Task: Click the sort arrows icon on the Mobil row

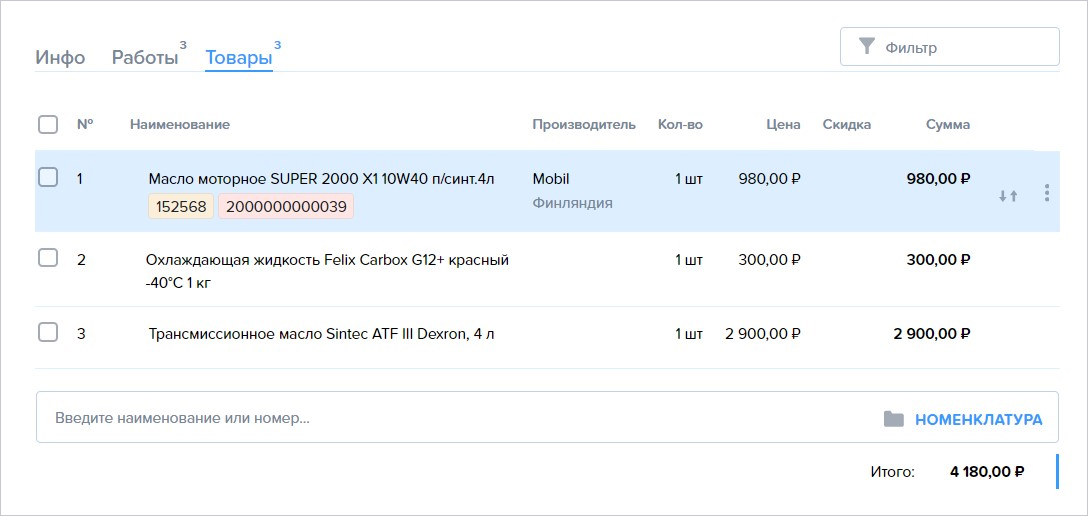Action: (x=1008, y=196)
